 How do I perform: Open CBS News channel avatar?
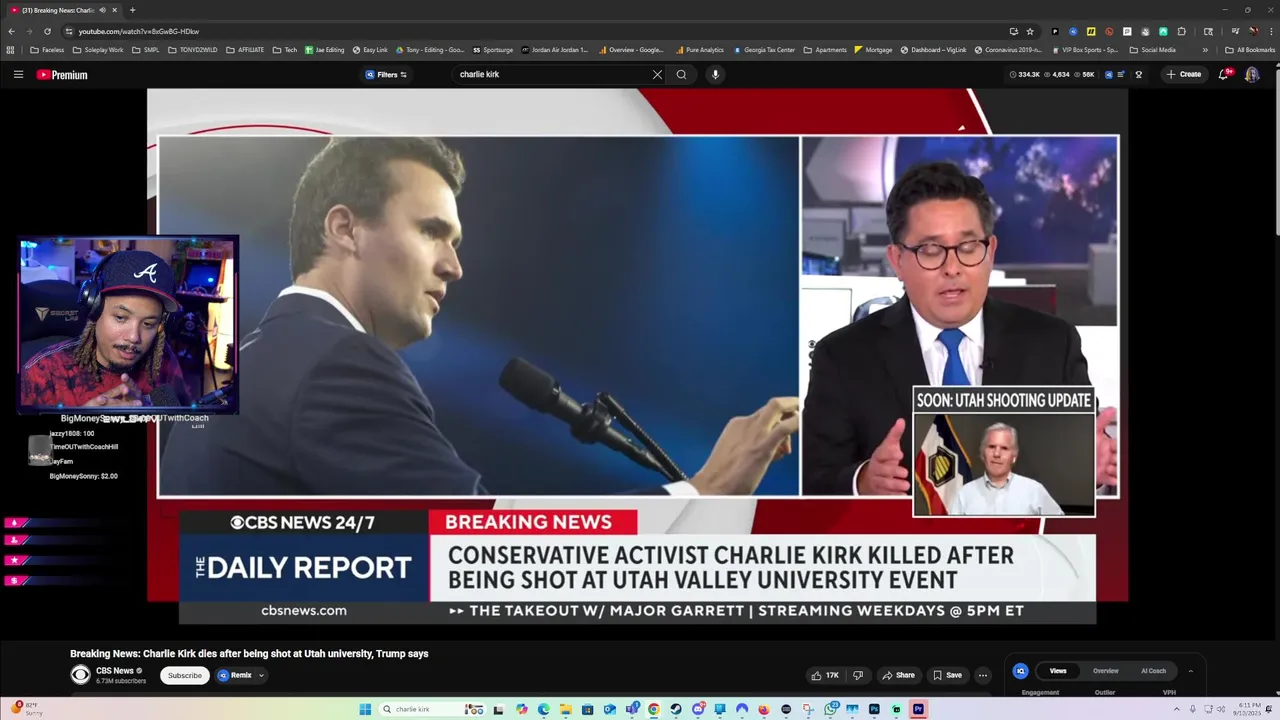[80, 675]
